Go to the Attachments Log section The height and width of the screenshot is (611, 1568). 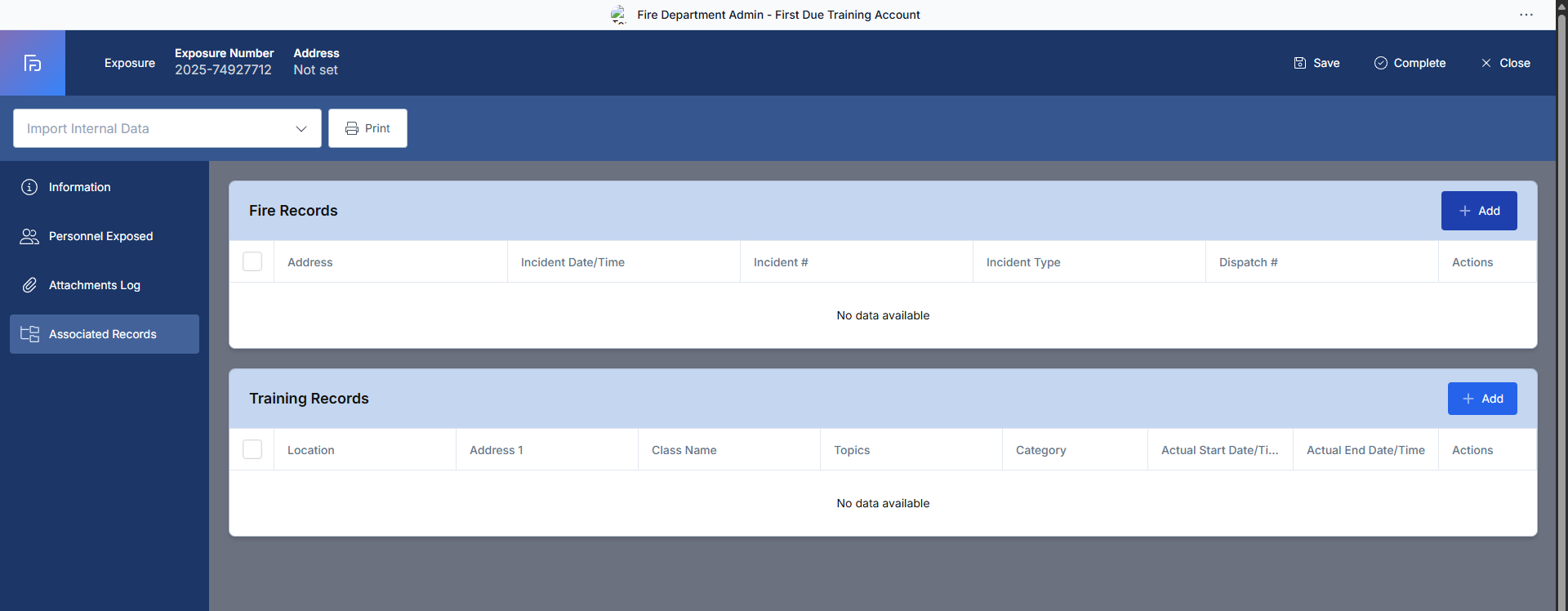point(95,285)
